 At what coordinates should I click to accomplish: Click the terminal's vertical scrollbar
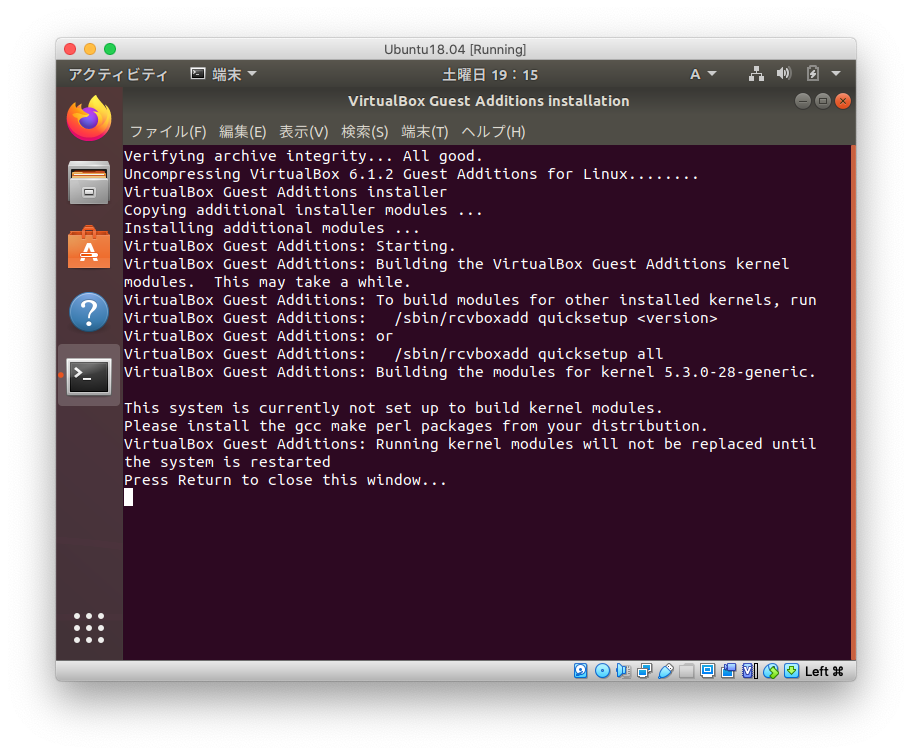[x=853, y=402]
